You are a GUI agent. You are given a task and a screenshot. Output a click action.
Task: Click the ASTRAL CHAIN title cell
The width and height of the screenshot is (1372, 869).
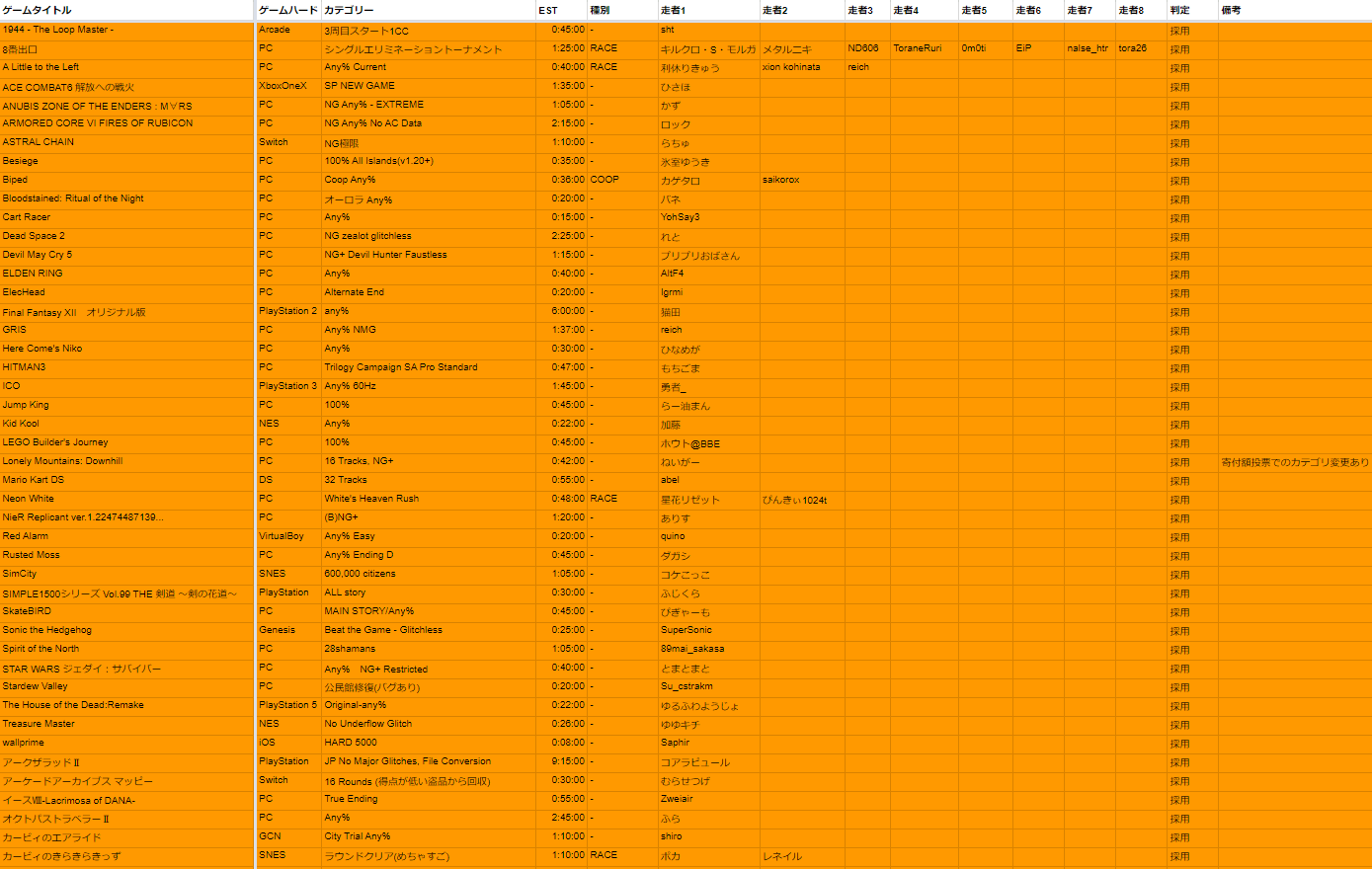click(127, 143)
